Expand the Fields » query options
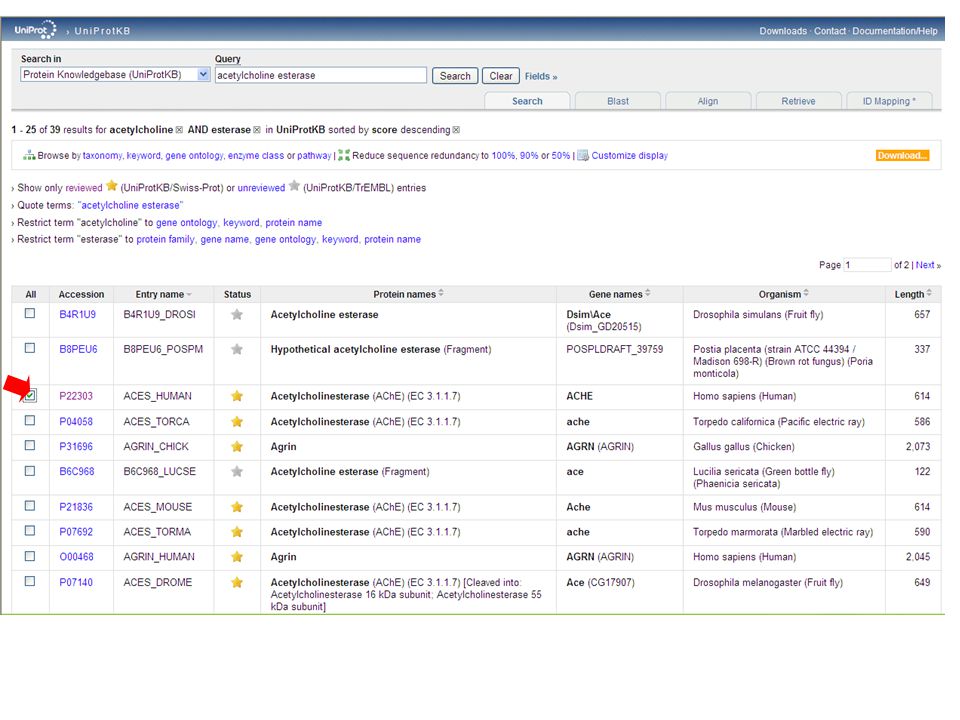Image resolution: width=960 pixels, height=720 pixels. click(541, 77)
